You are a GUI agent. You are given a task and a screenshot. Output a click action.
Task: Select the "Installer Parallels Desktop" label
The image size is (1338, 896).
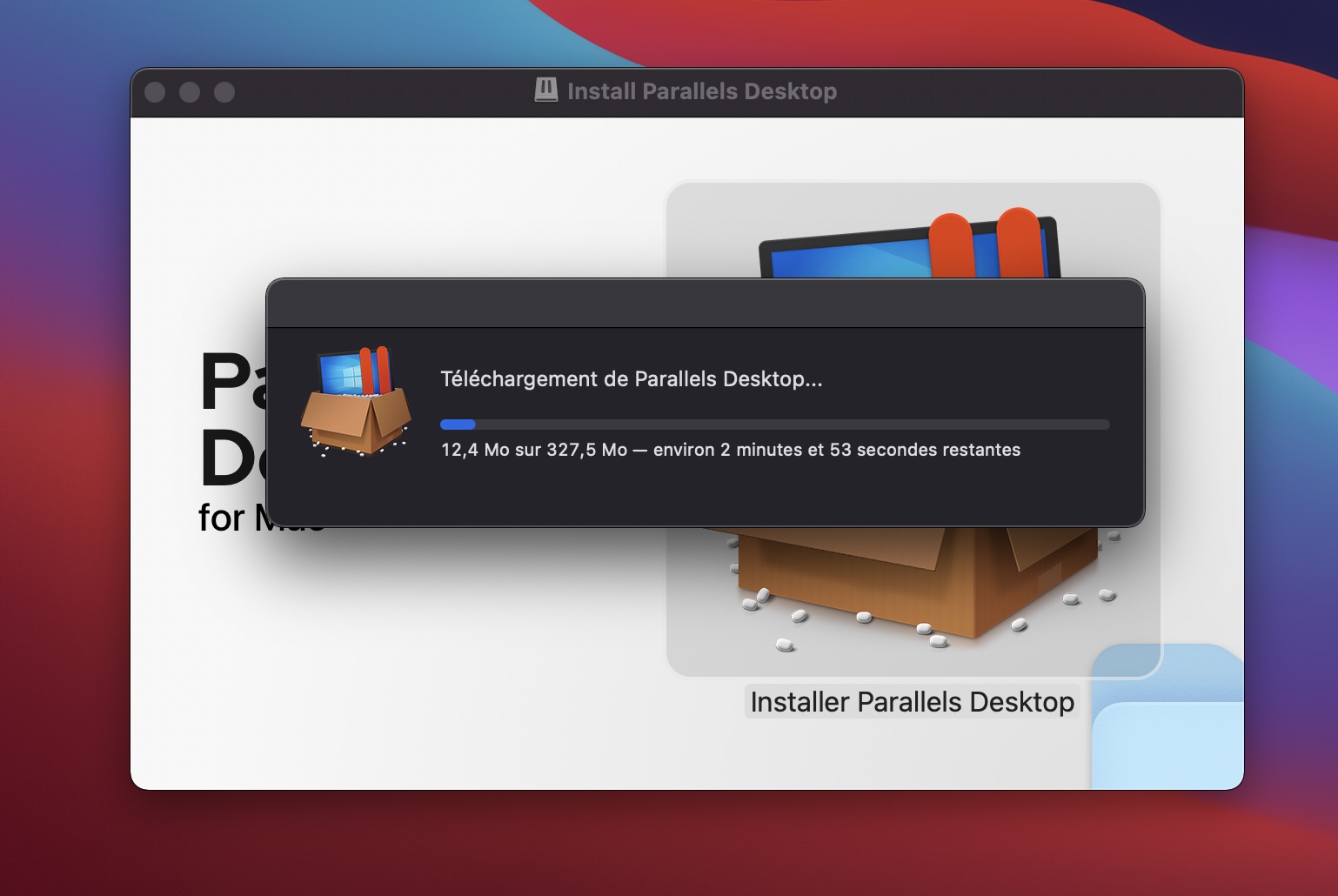click(x=912, y=702)
